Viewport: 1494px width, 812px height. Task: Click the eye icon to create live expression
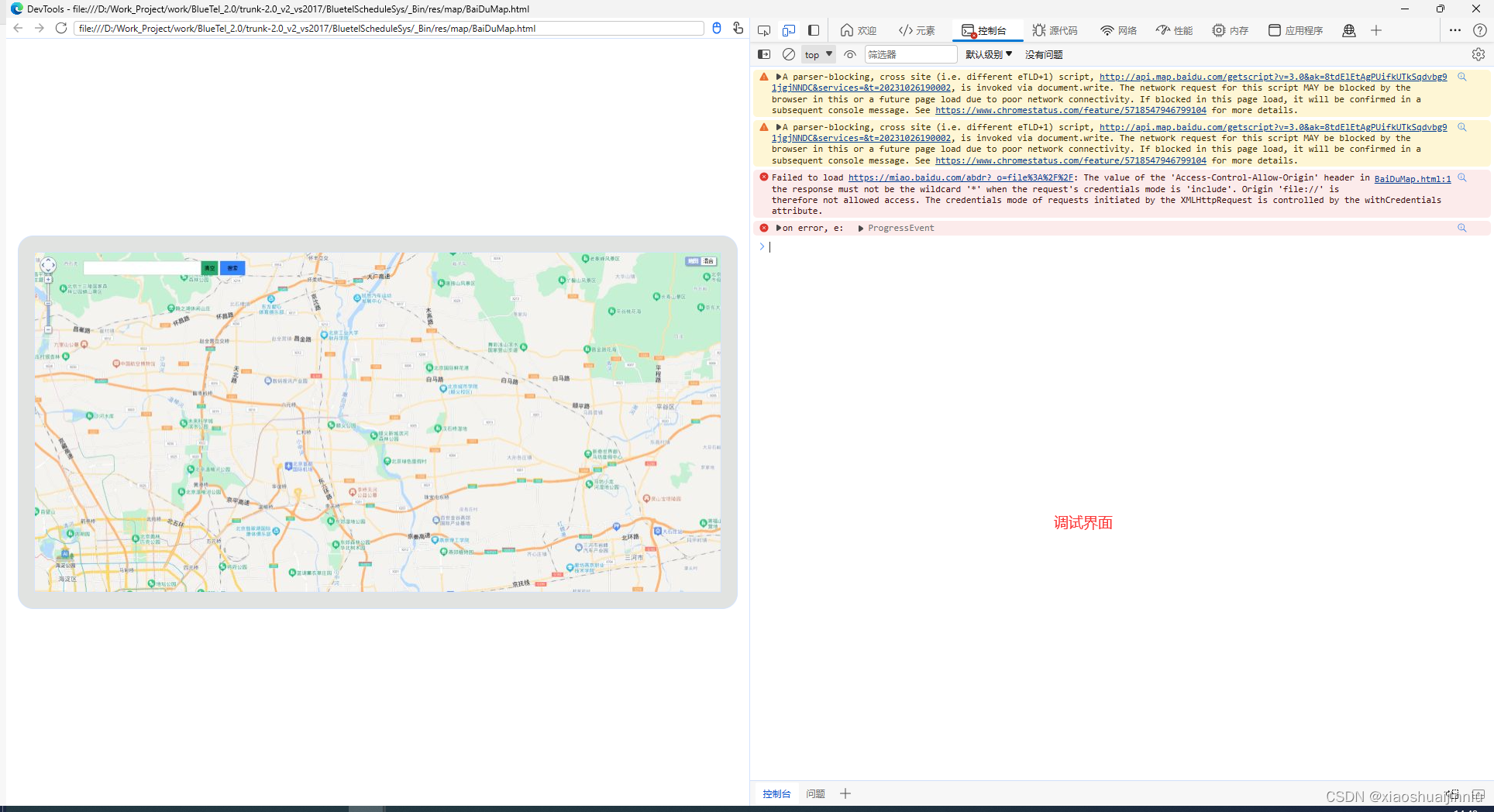click(849, 54)
